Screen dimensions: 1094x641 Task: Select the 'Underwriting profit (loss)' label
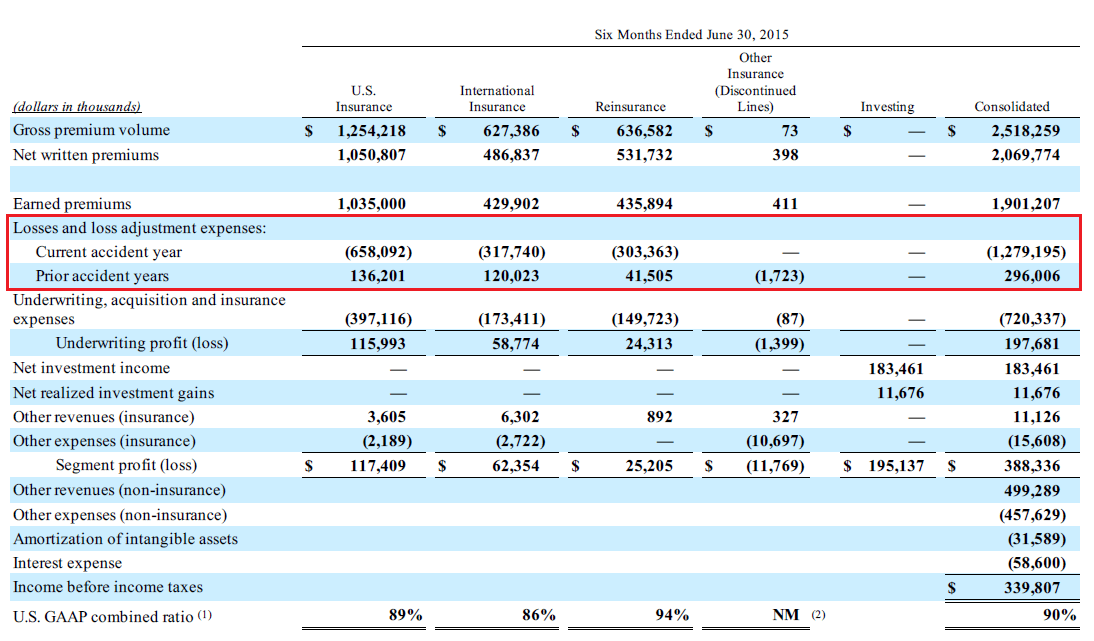[x=142, y=343]
